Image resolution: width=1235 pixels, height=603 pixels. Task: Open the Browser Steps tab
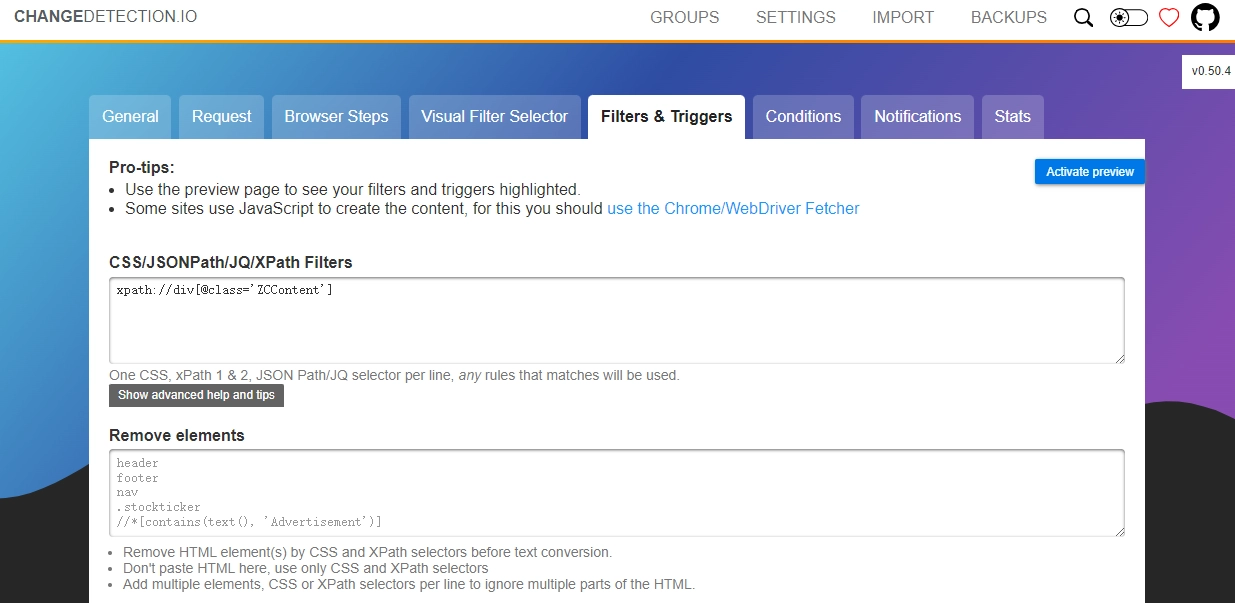click(x=336, y=117)
